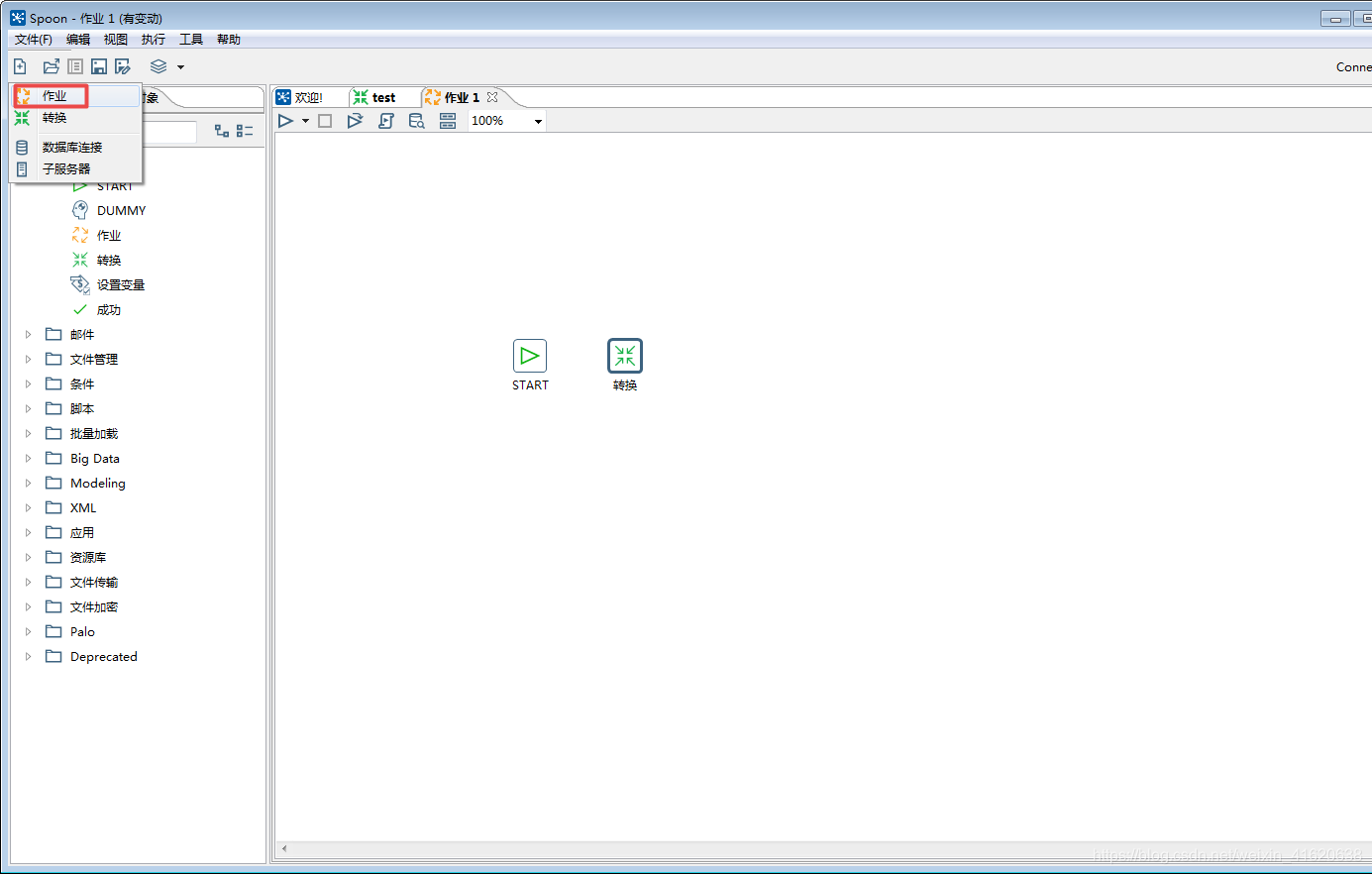Click the replay job icon
The image size is (1372, 874).
click(x=355, y=121)
